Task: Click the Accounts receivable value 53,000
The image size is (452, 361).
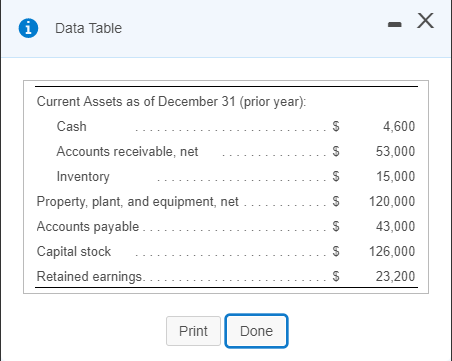Action: 395,151
